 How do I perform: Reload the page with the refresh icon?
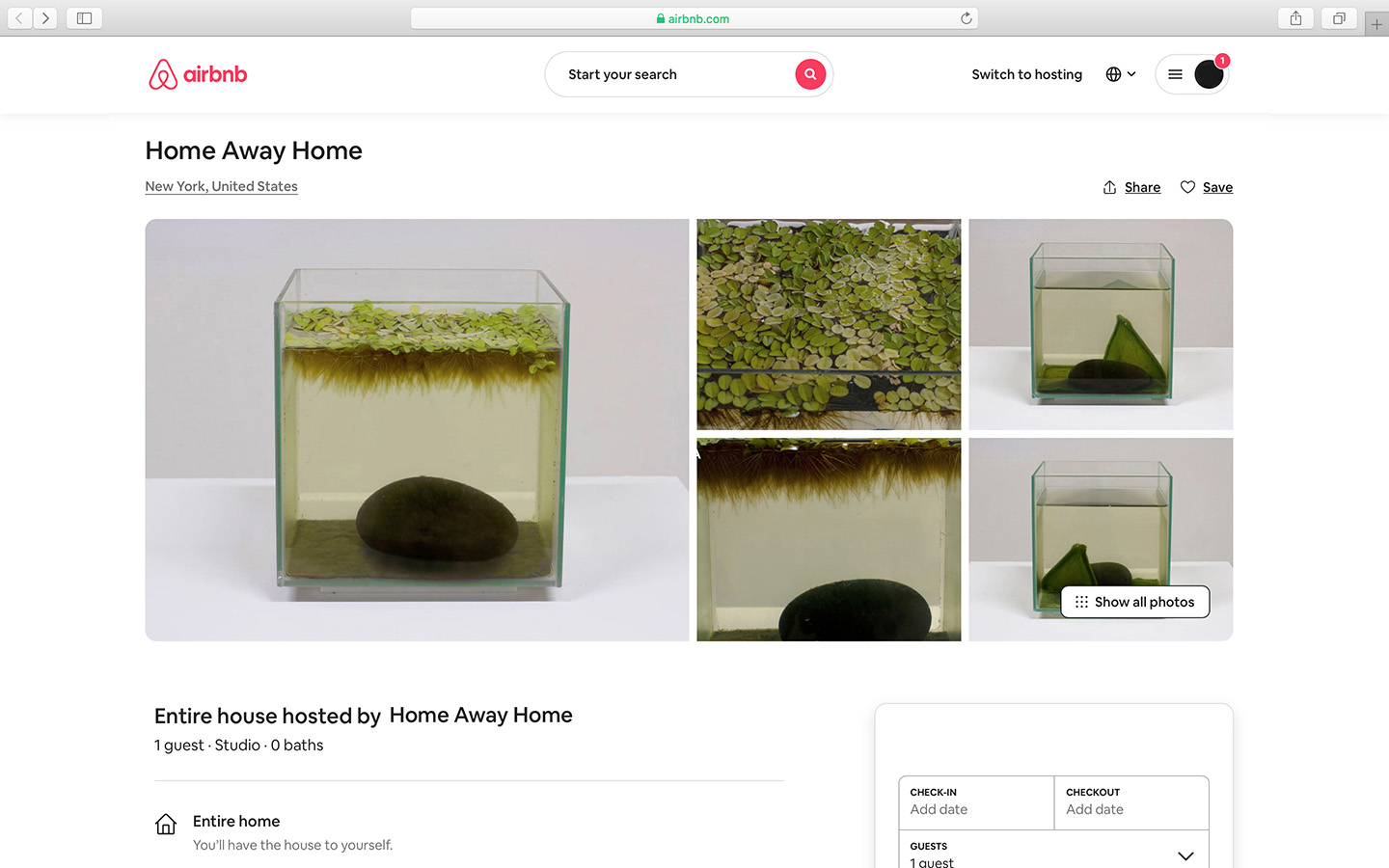[966, 18]
